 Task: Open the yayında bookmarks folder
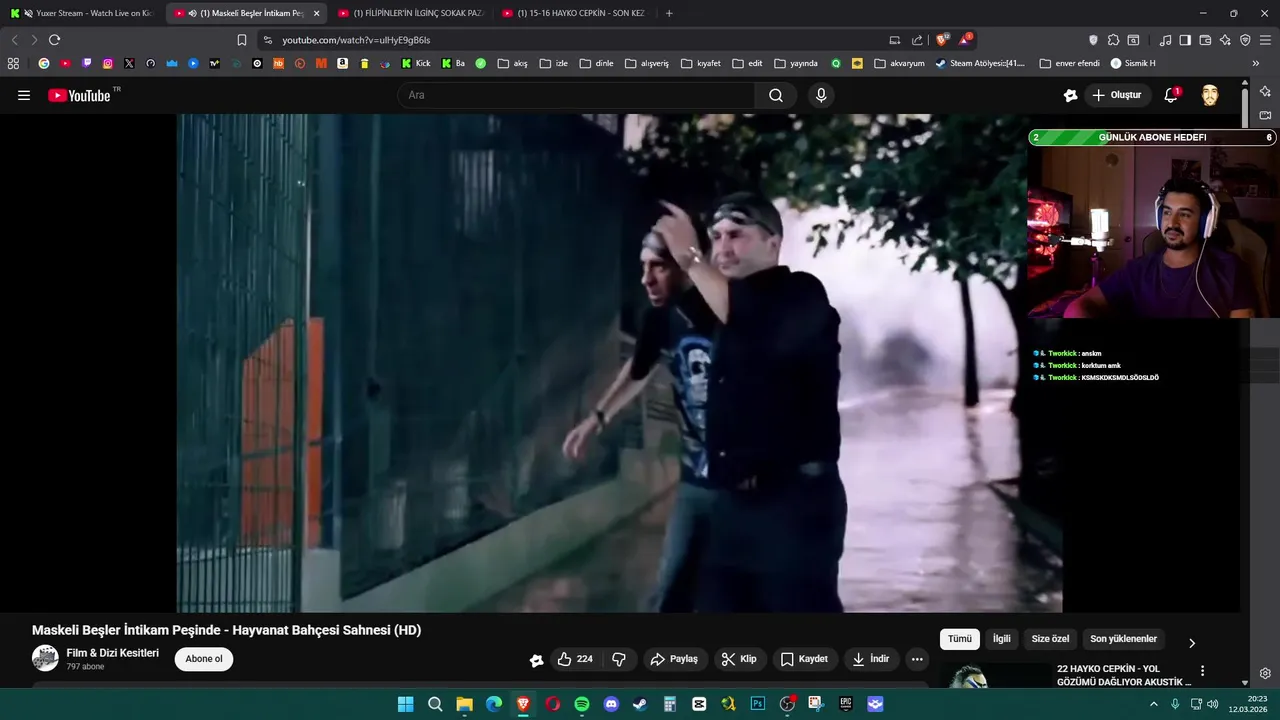pos(795,63)
